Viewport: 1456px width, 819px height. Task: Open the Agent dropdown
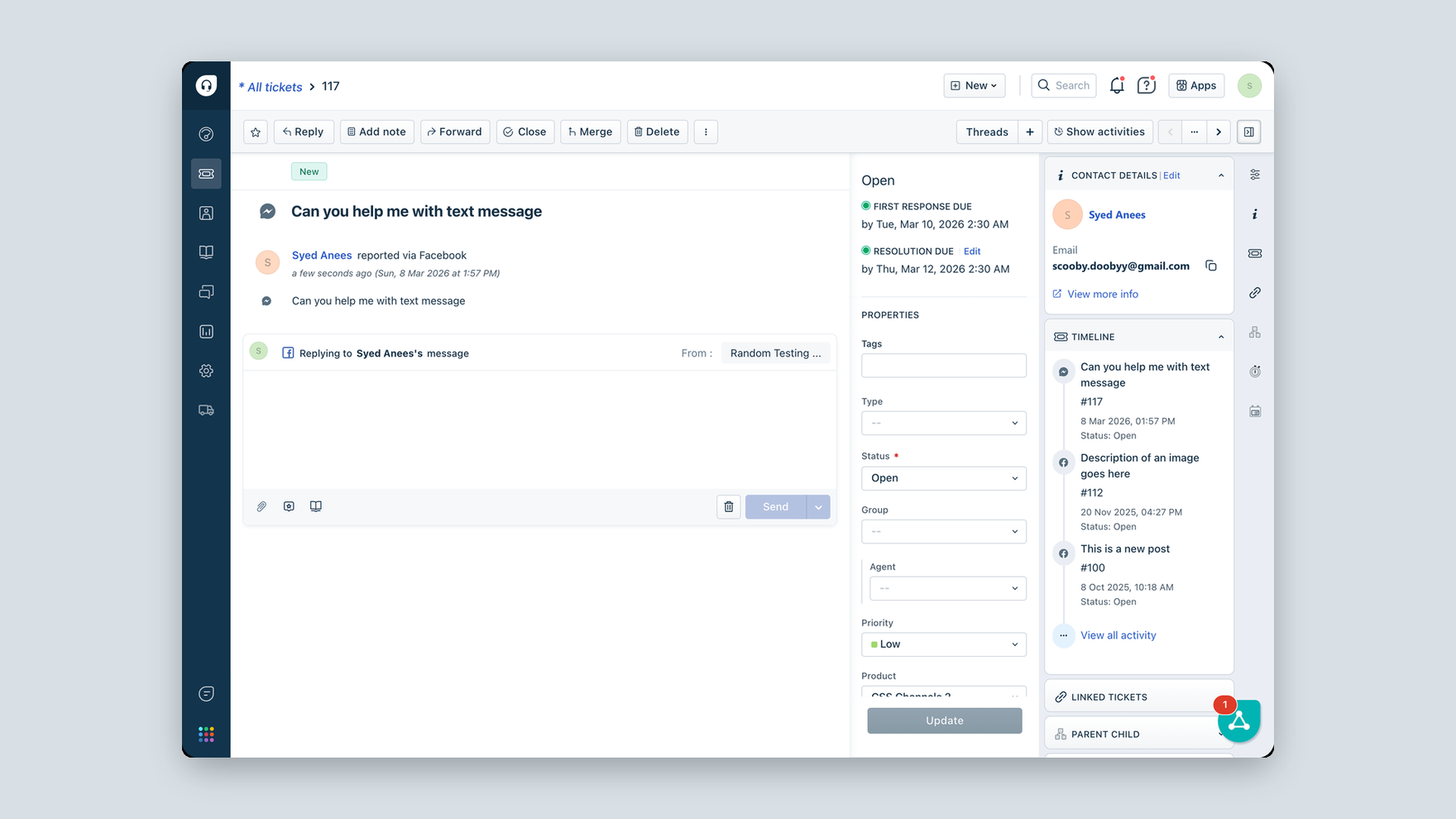(x=948, y=588)
